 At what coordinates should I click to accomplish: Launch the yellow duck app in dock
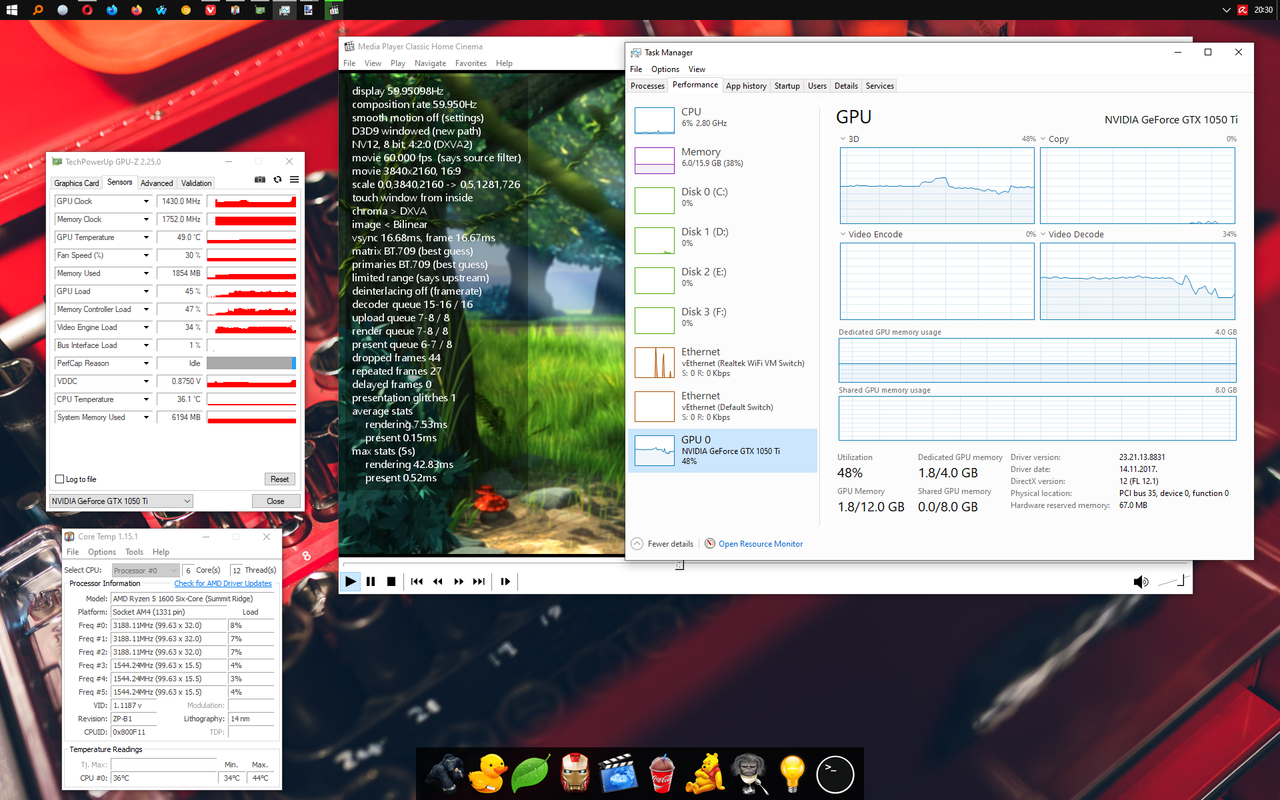point(488,773)
